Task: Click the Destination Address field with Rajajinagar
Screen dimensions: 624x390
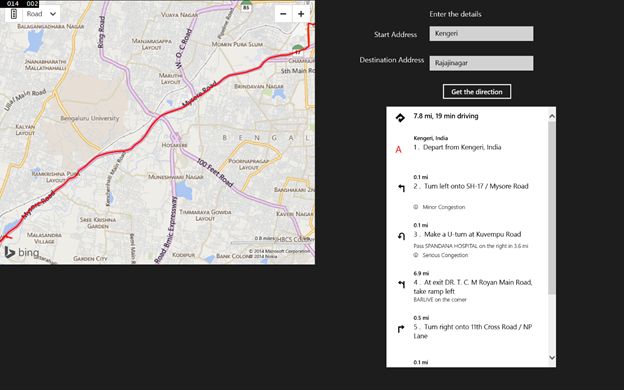Action: click(x=481, y=63)
